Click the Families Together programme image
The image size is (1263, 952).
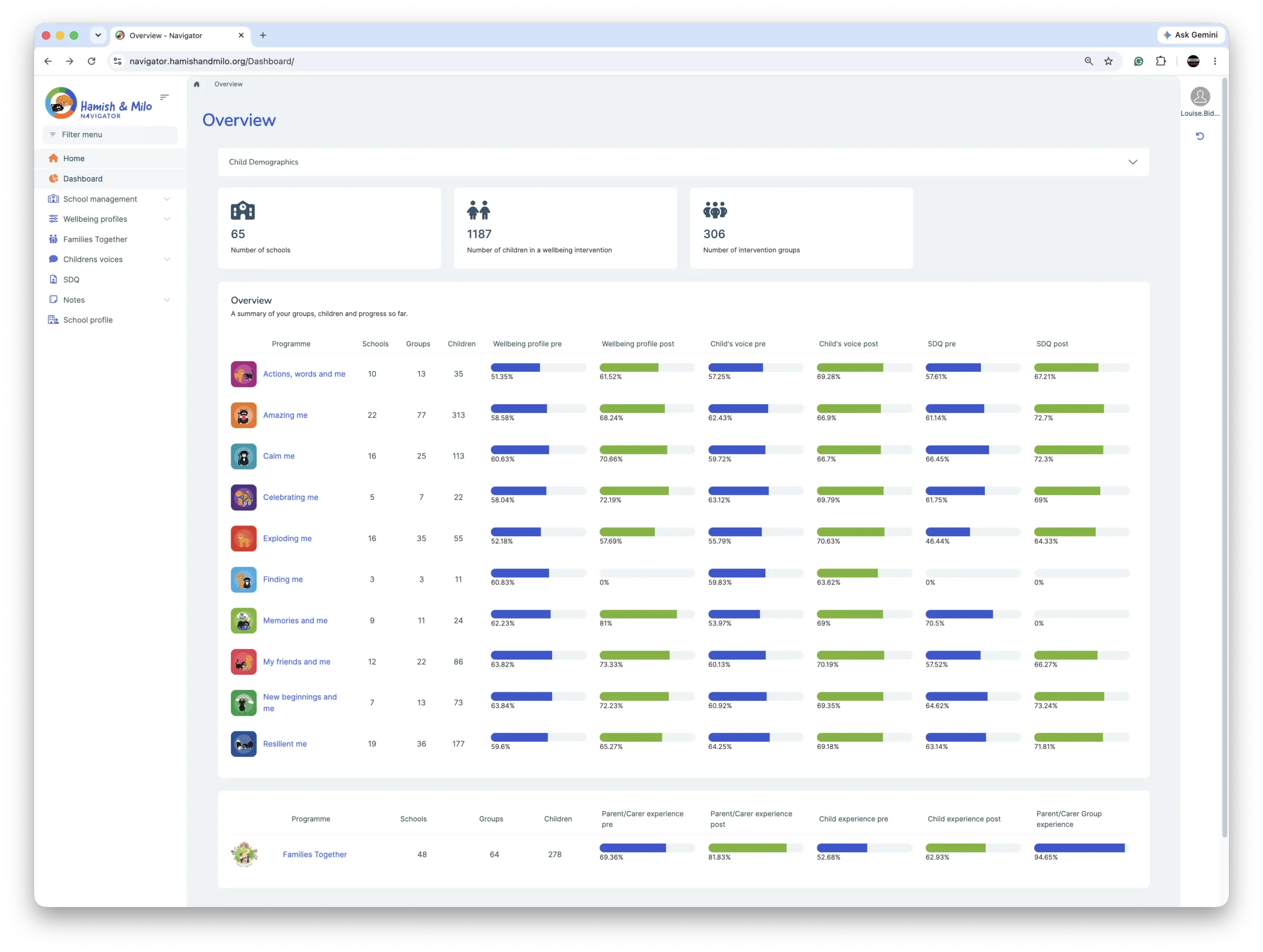[x=244, y=854]
